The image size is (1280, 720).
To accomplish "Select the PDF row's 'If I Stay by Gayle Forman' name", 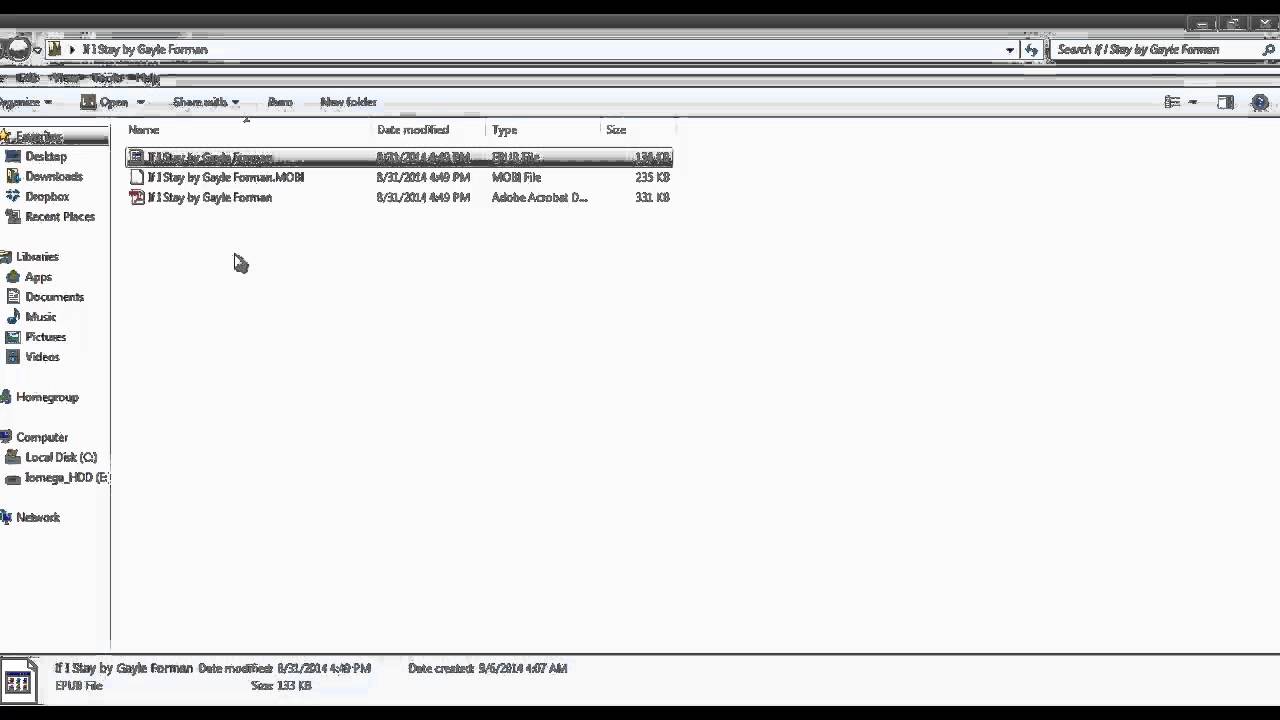I will coord(210,197).
